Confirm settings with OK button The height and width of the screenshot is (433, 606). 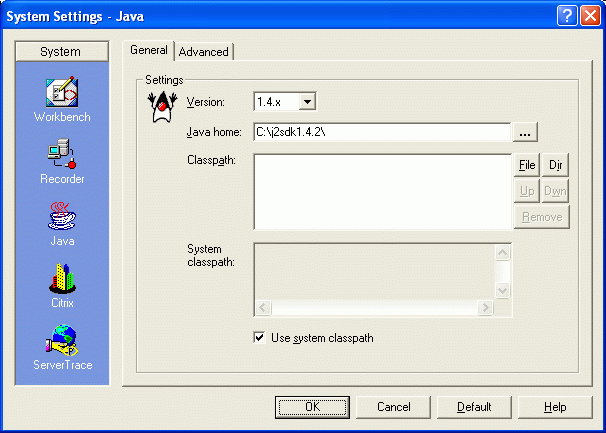[x=312, y=407]
